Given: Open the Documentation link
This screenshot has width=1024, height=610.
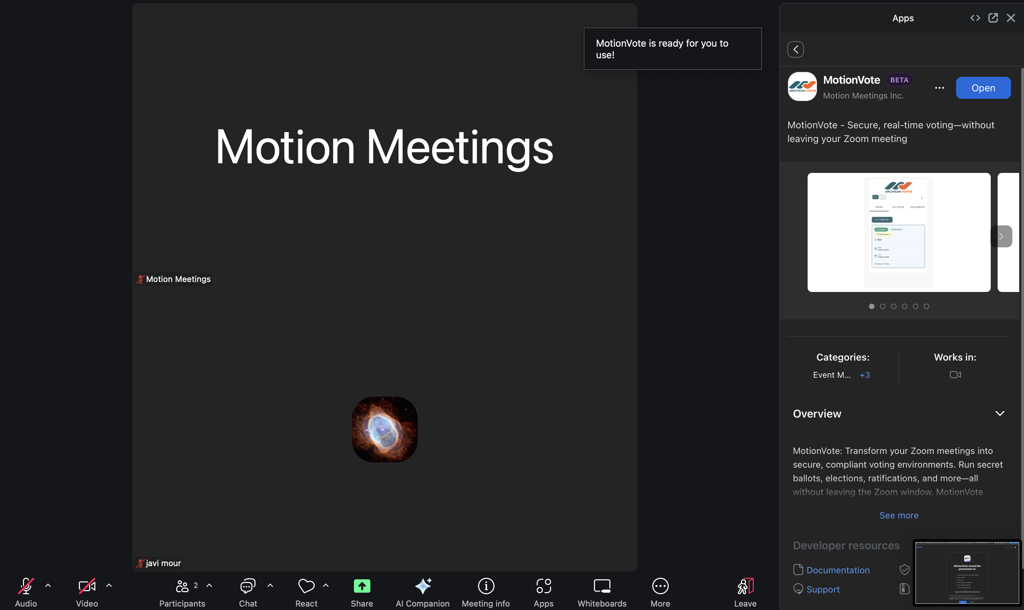Looking at the screenshot, I should 837,570.
